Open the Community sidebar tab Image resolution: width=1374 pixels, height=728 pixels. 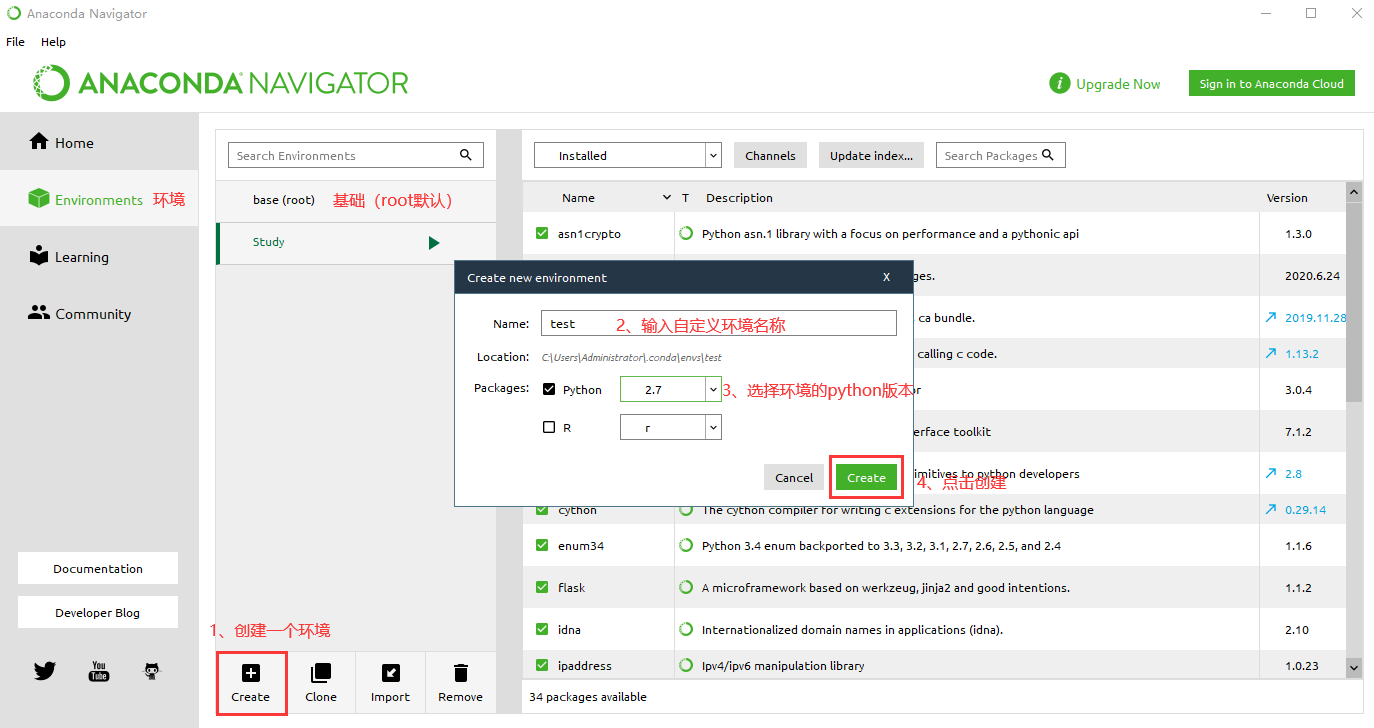pyautogui.click(x=99, y=313)
